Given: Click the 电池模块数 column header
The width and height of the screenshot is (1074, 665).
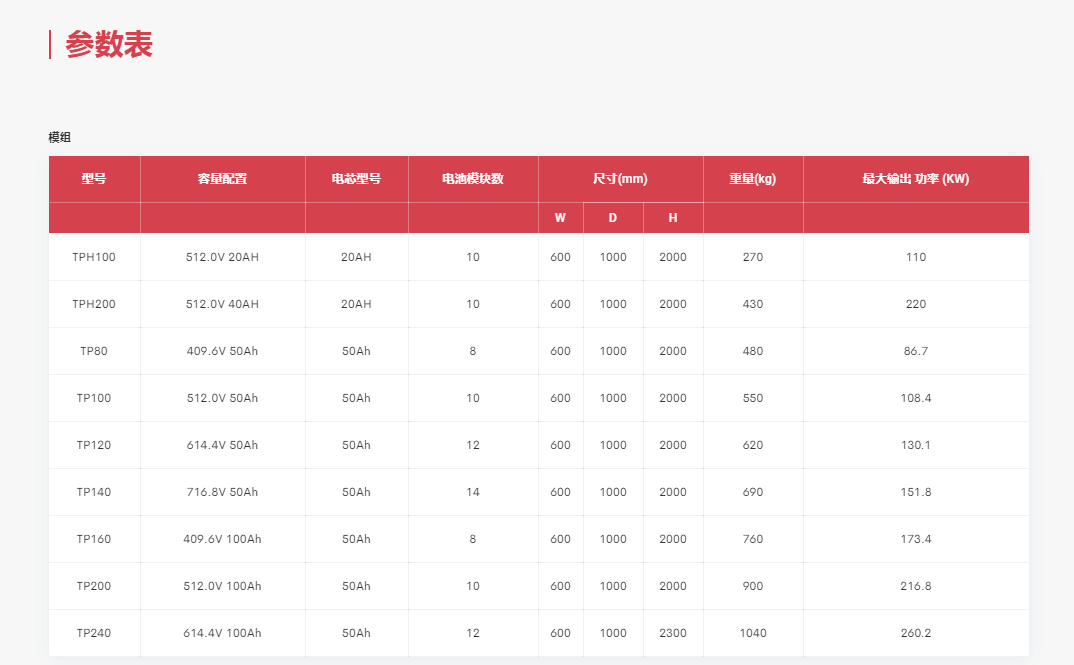Looking at the screenshot, I should click(473, 179).
